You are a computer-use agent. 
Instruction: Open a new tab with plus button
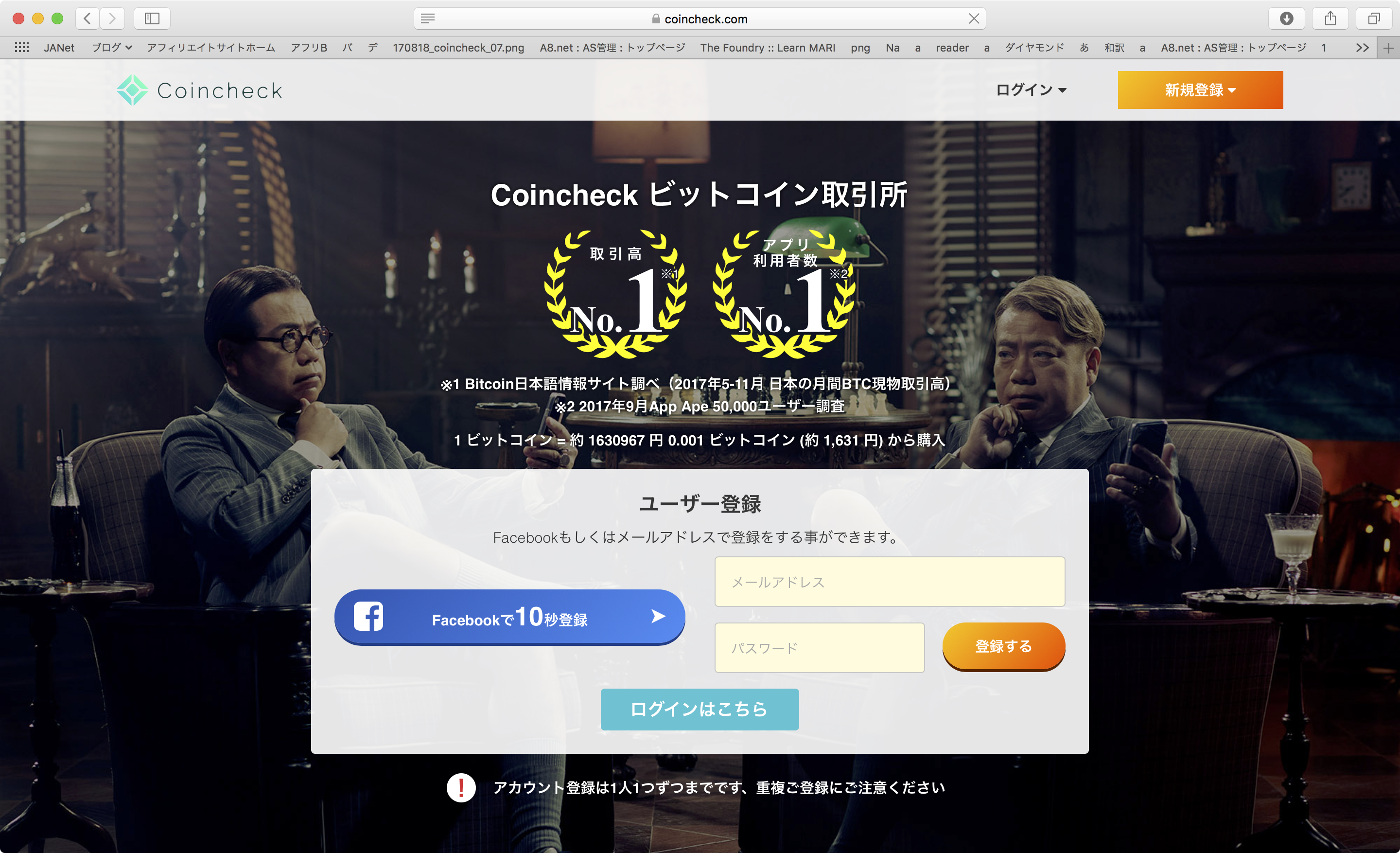[1388, 48]
